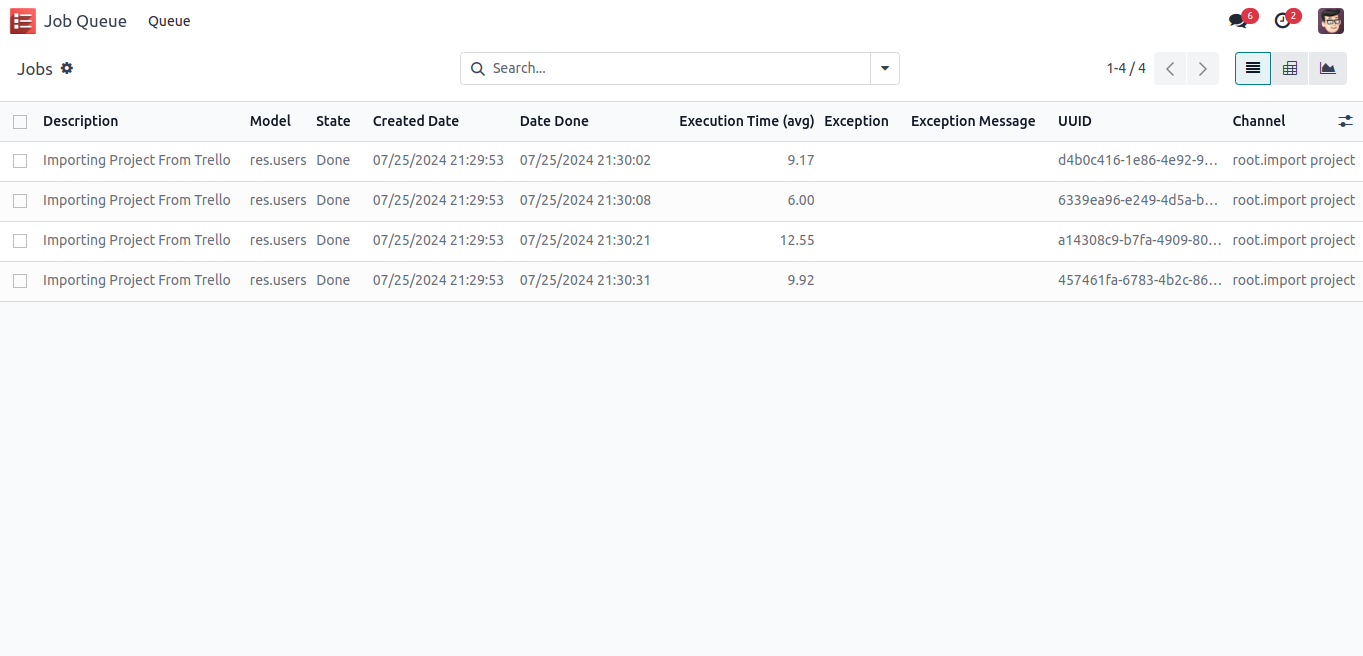Switch to the pivot table view
The width and height of the screenshot is (1363, 656).
[1290, 68]
